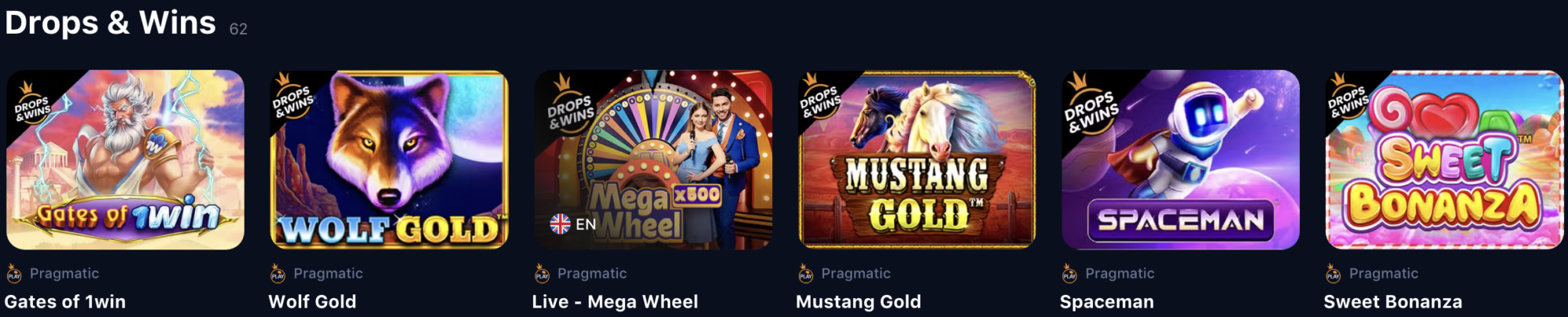Click the UK flag EN icon on Mega Wheel

573,224
